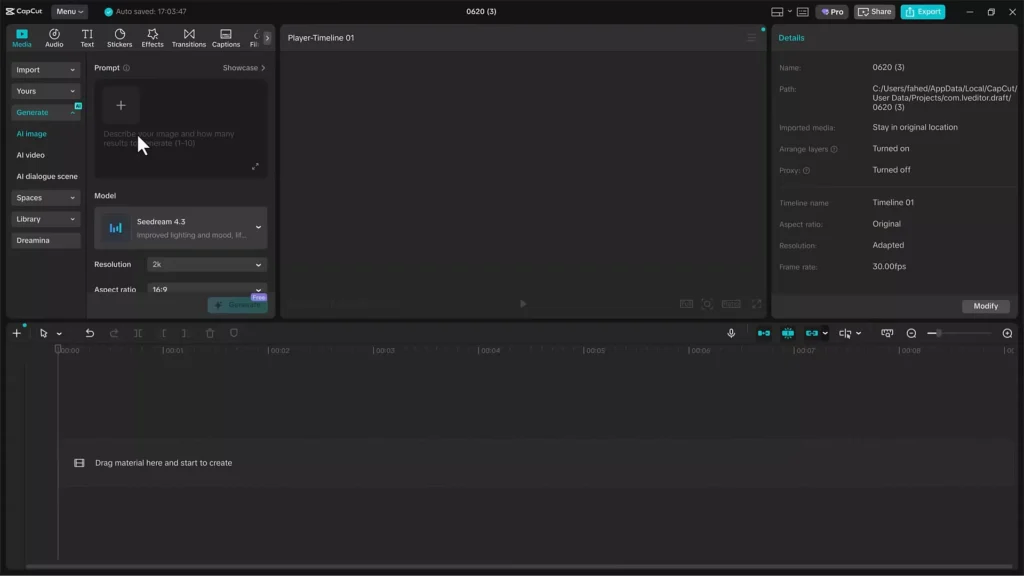
Task: Open the Audio tab
Action: click(x=54, y=38)
